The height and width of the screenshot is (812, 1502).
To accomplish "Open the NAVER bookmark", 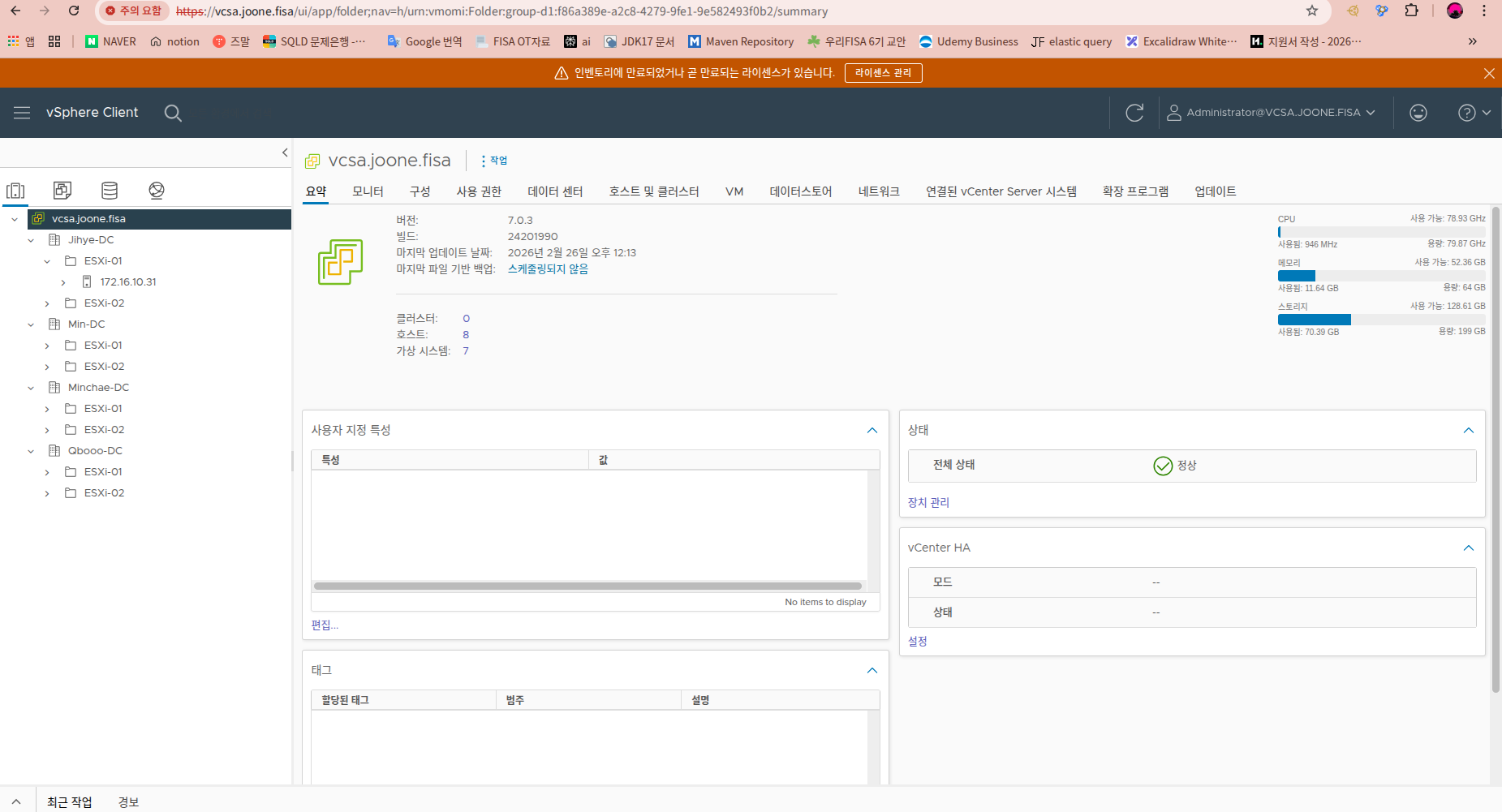I will (110, 41).
